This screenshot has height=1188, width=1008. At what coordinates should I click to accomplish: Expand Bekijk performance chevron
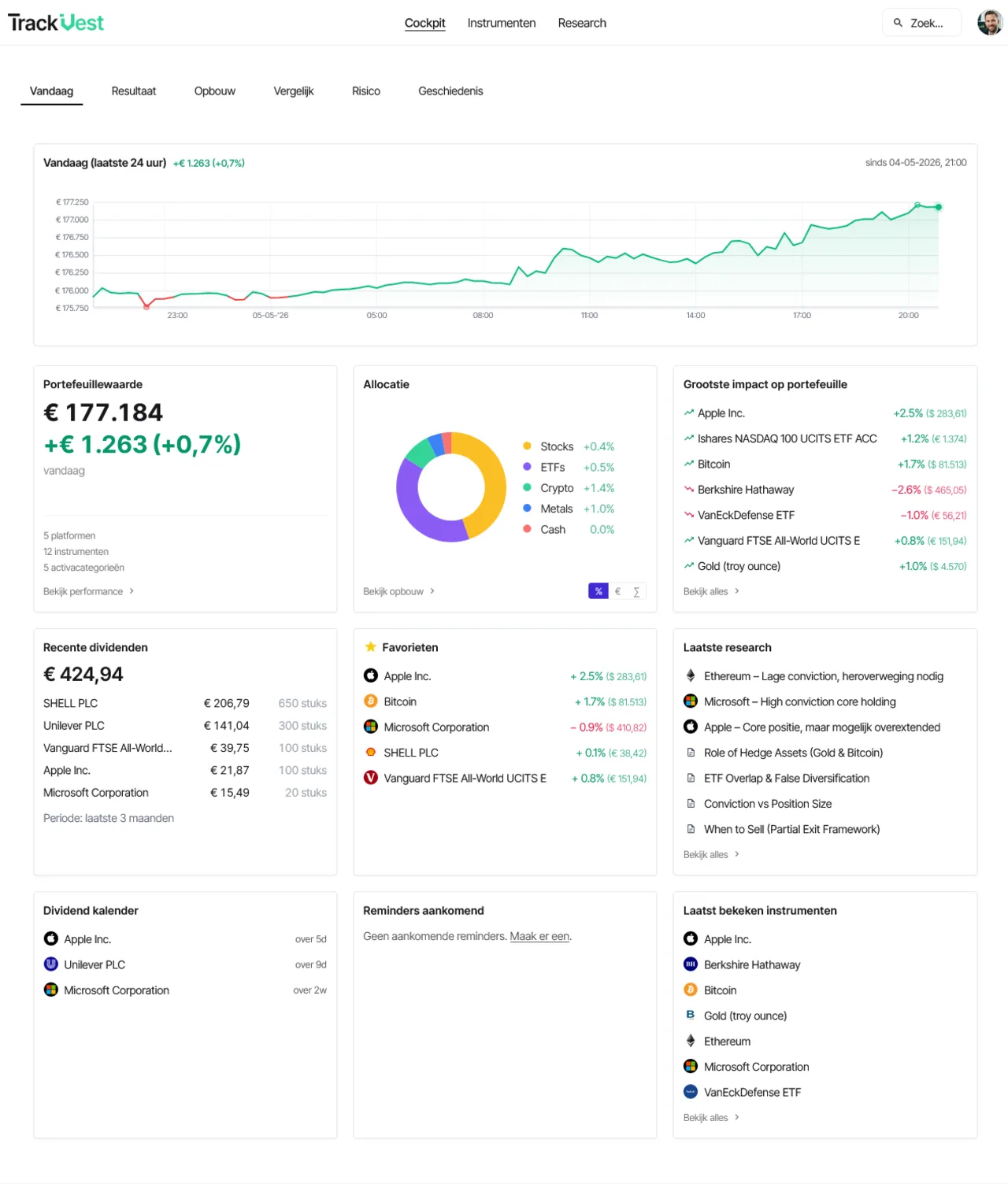pos(132,591)
